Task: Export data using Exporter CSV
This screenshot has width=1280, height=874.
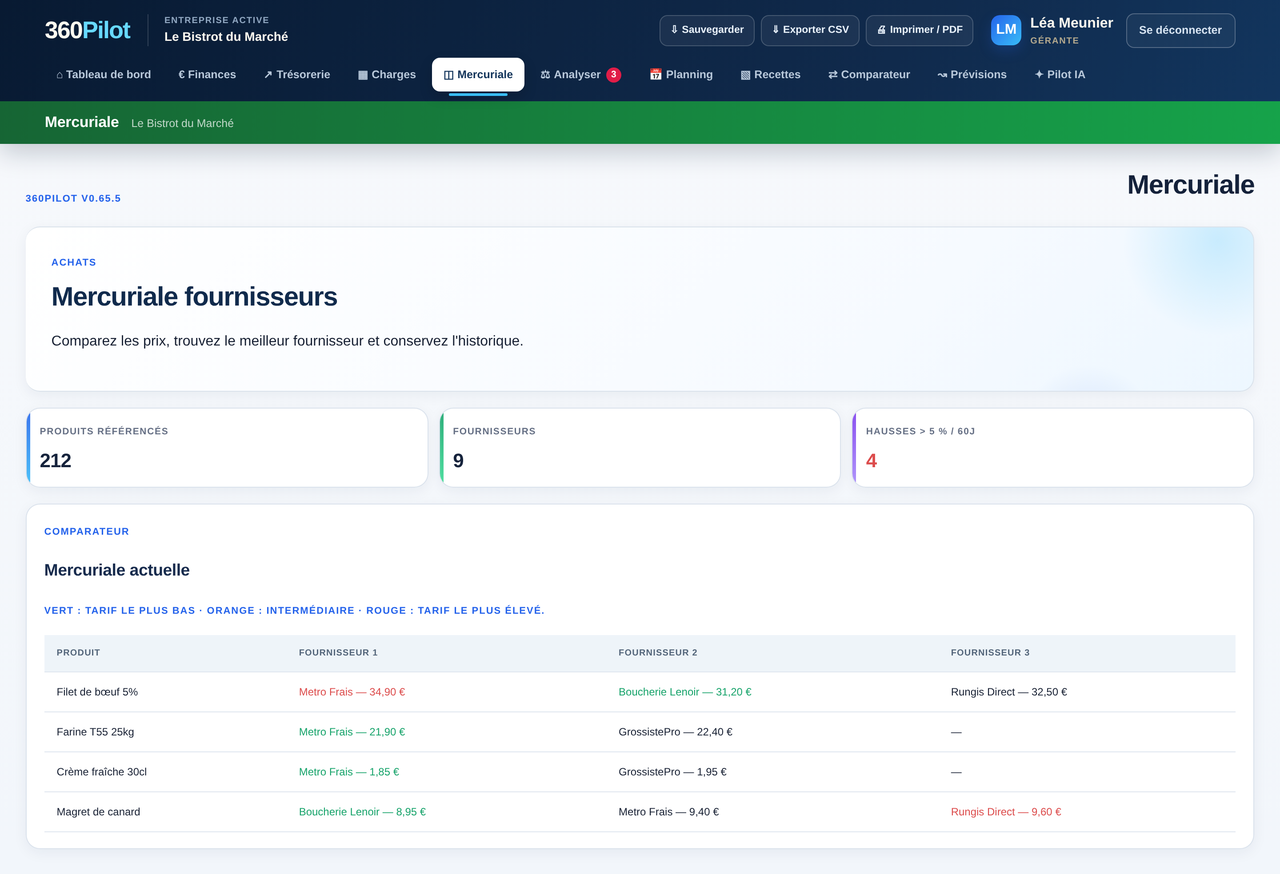Action: click(x=810, y=30)
